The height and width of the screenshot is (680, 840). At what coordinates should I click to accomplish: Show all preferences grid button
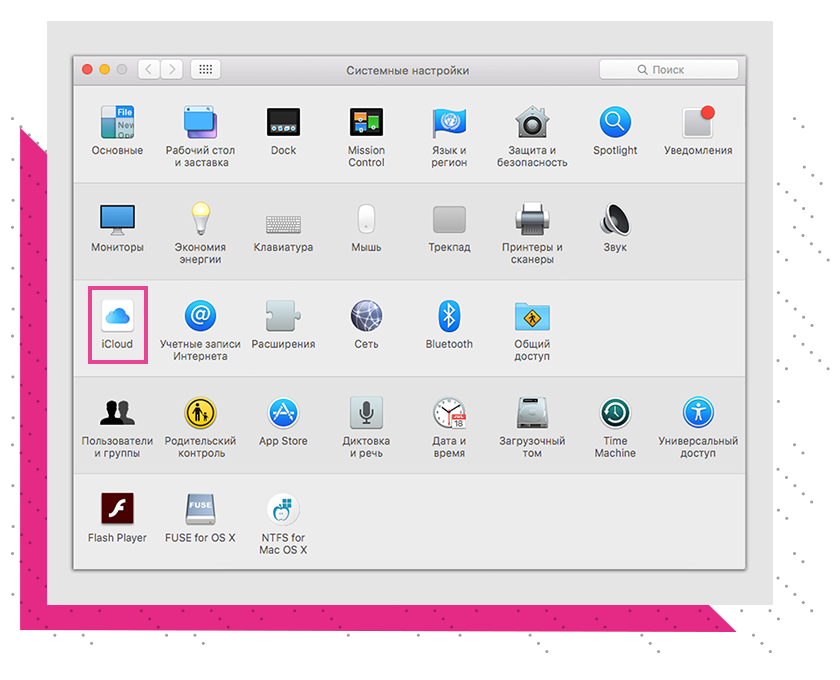tap(206, 69)
